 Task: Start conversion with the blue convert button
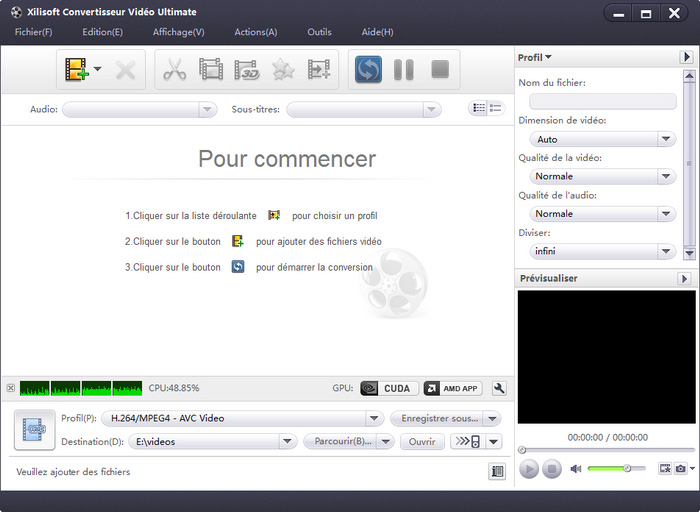[x=368, y=70]
